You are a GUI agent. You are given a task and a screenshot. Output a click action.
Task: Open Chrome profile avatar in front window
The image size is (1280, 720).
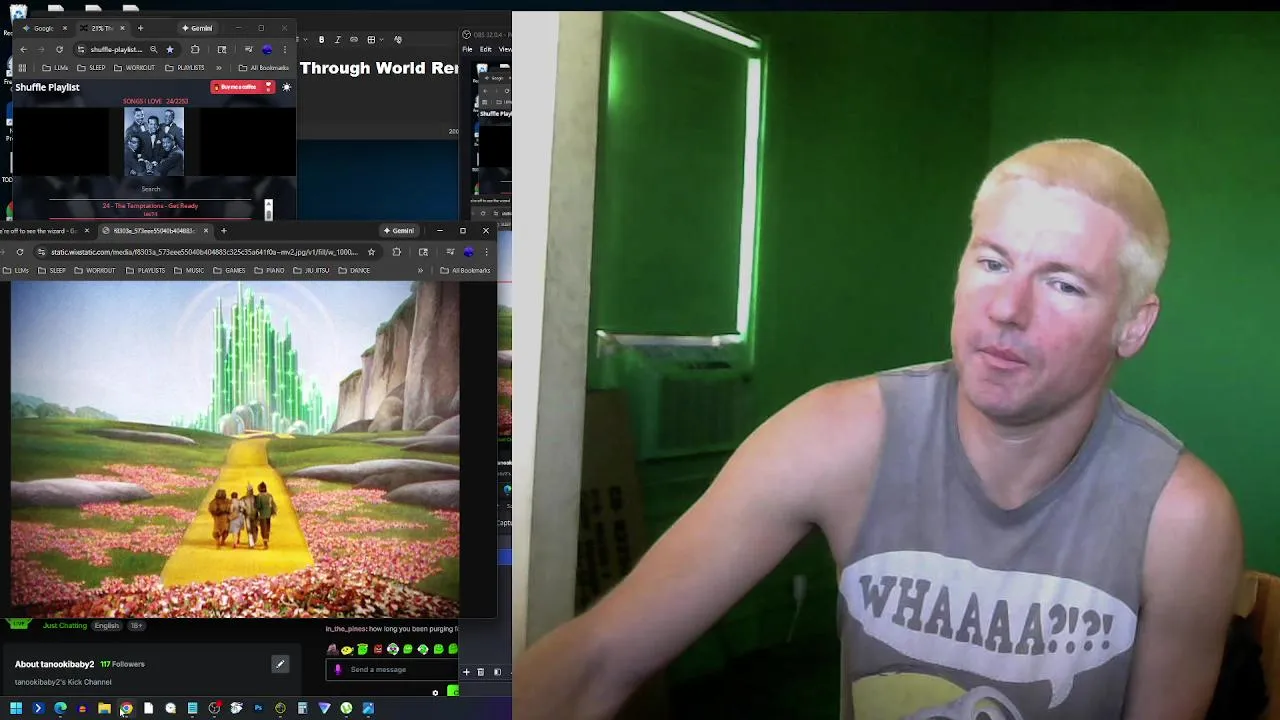click(x=468, y=252)
